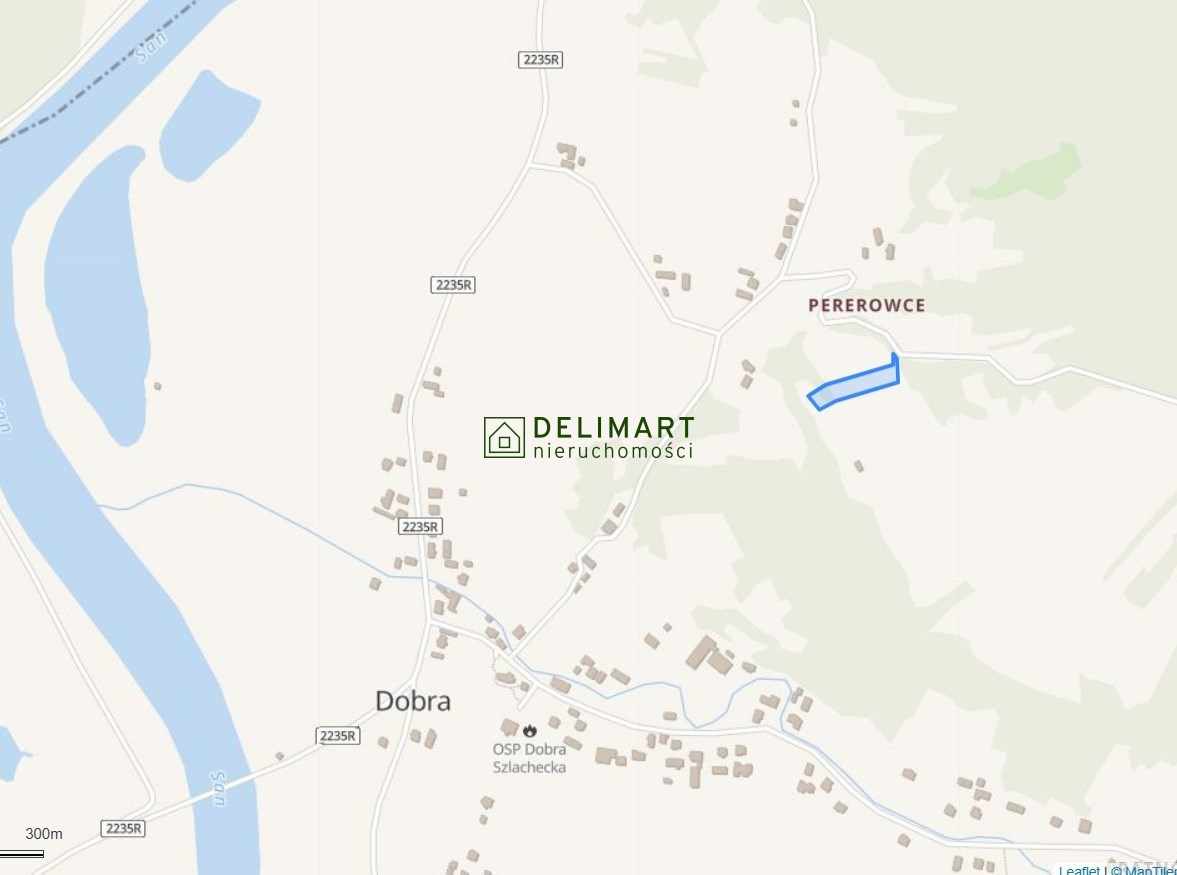The height and width of the screenshot is (875, 1177).
Task: Click the bright green clearing in the forest
Action: click(1027, 171)
